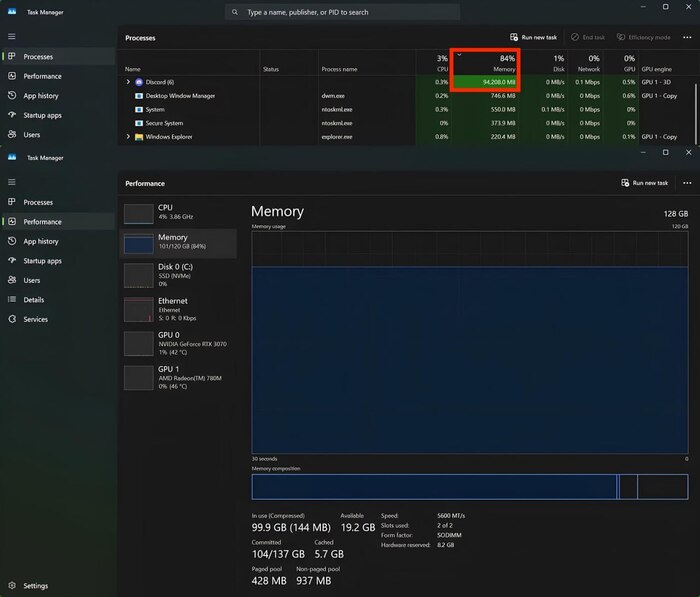Open Details page in lower Task Manager sidebar
The width and height of the screenshot is (700, 597).
pyautogui.click(x=33, y=300)
